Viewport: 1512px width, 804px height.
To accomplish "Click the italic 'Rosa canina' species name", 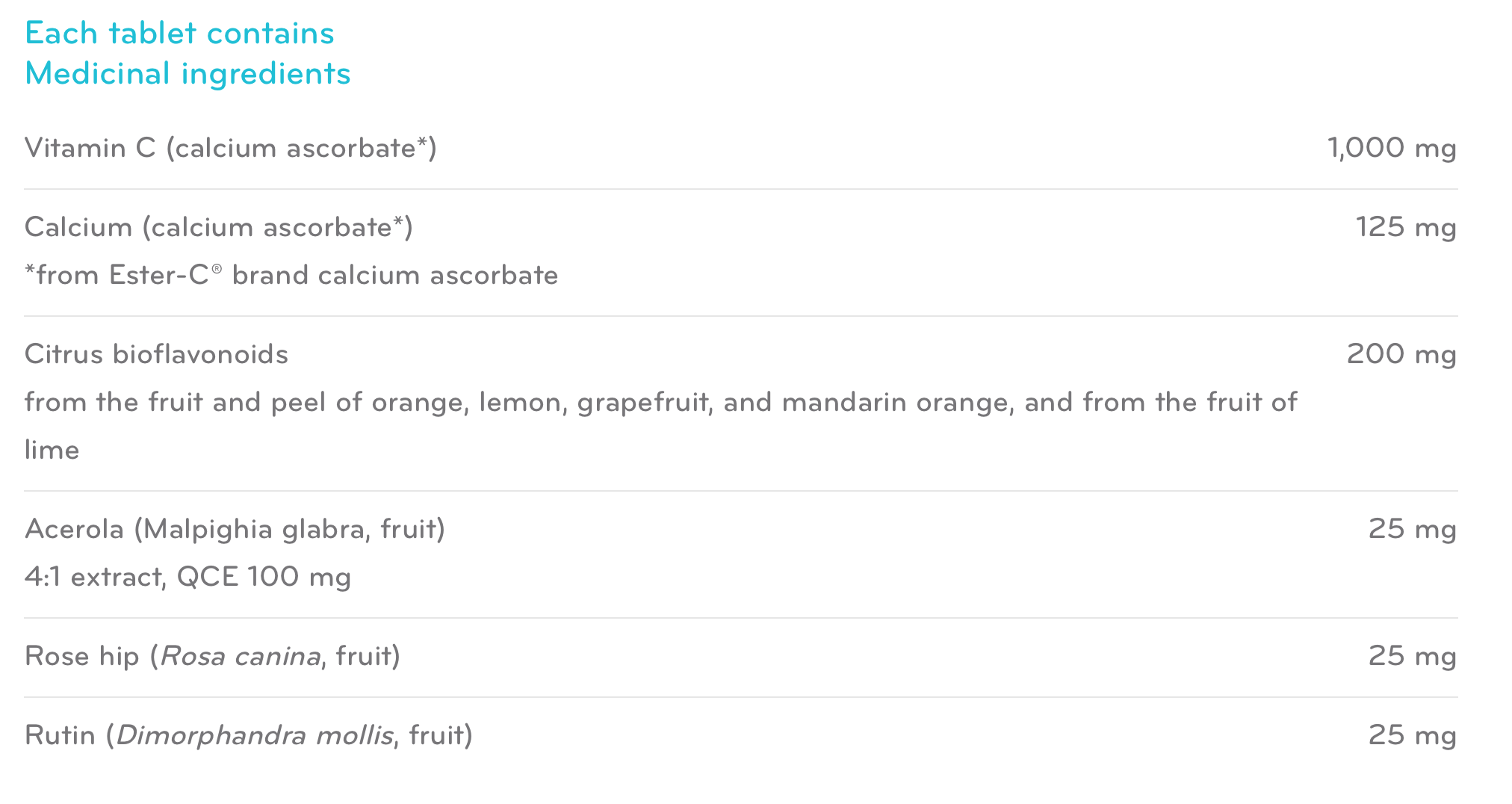I will click(x=240, y=656).
